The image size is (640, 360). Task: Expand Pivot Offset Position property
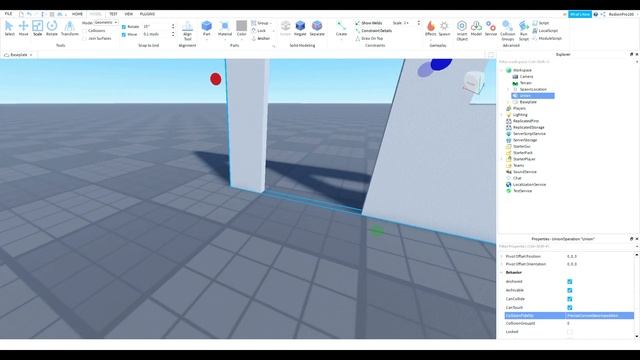point(502,256)
